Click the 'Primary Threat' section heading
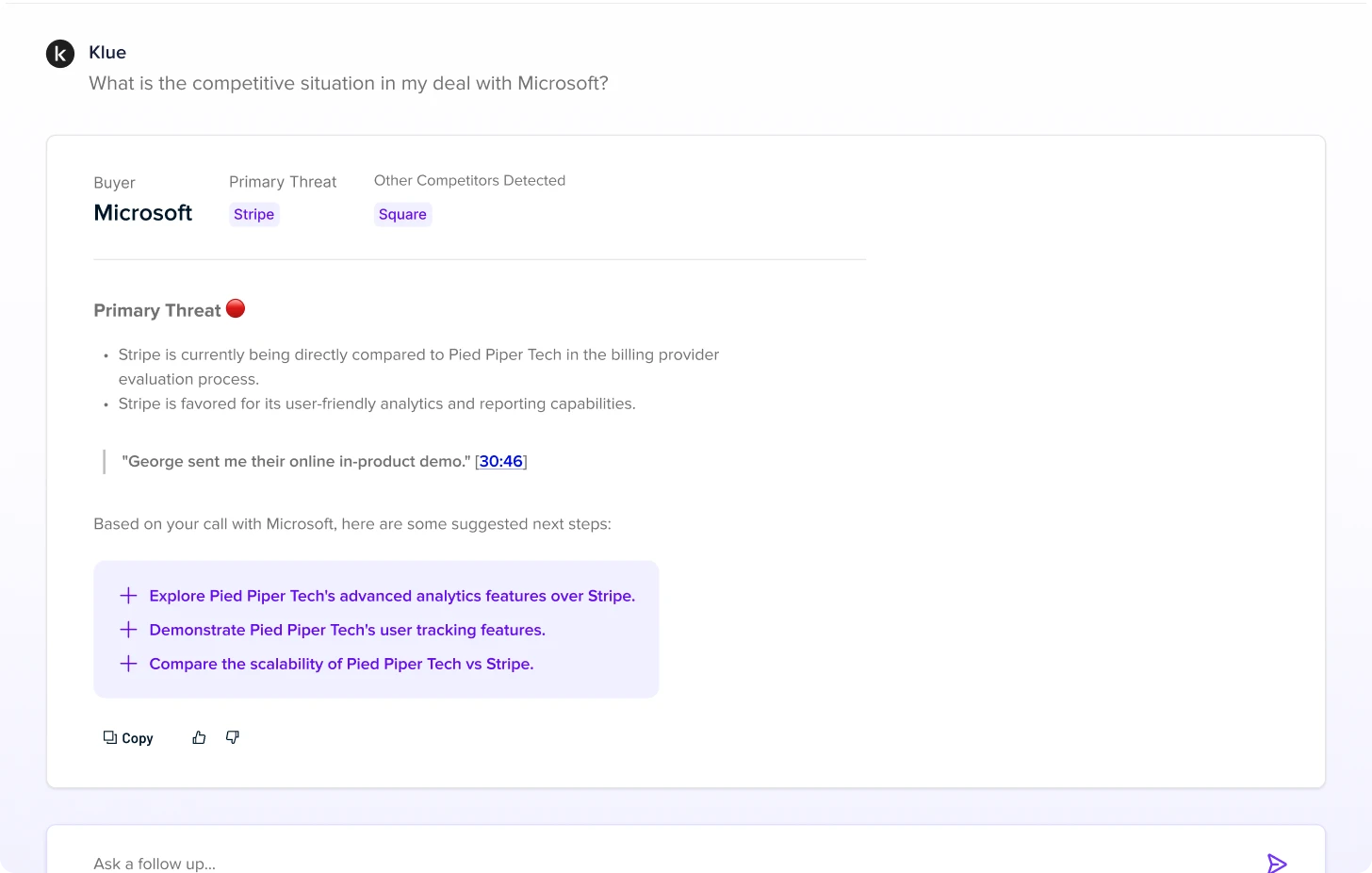Screen dimensions: 1372x873 pyautogui.click(x=157, y=310)
